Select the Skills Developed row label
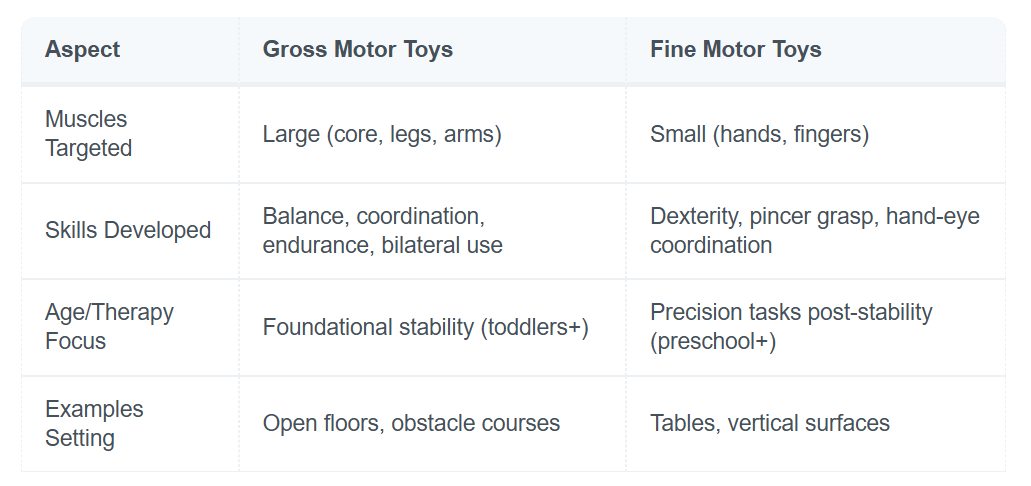Viewport: 1031px width, 486px height. coord(128,230)
